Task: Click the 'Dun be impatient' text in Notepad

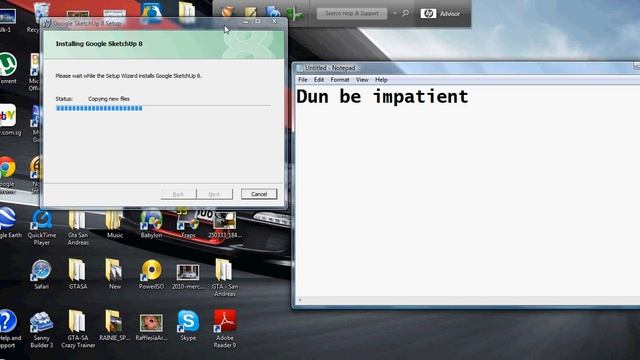Action: (382, 97)
